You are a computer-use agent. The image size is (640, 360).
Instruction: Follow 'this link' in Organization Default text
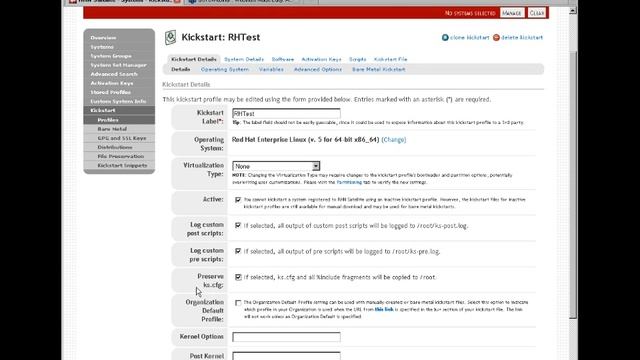pos(384,309)
